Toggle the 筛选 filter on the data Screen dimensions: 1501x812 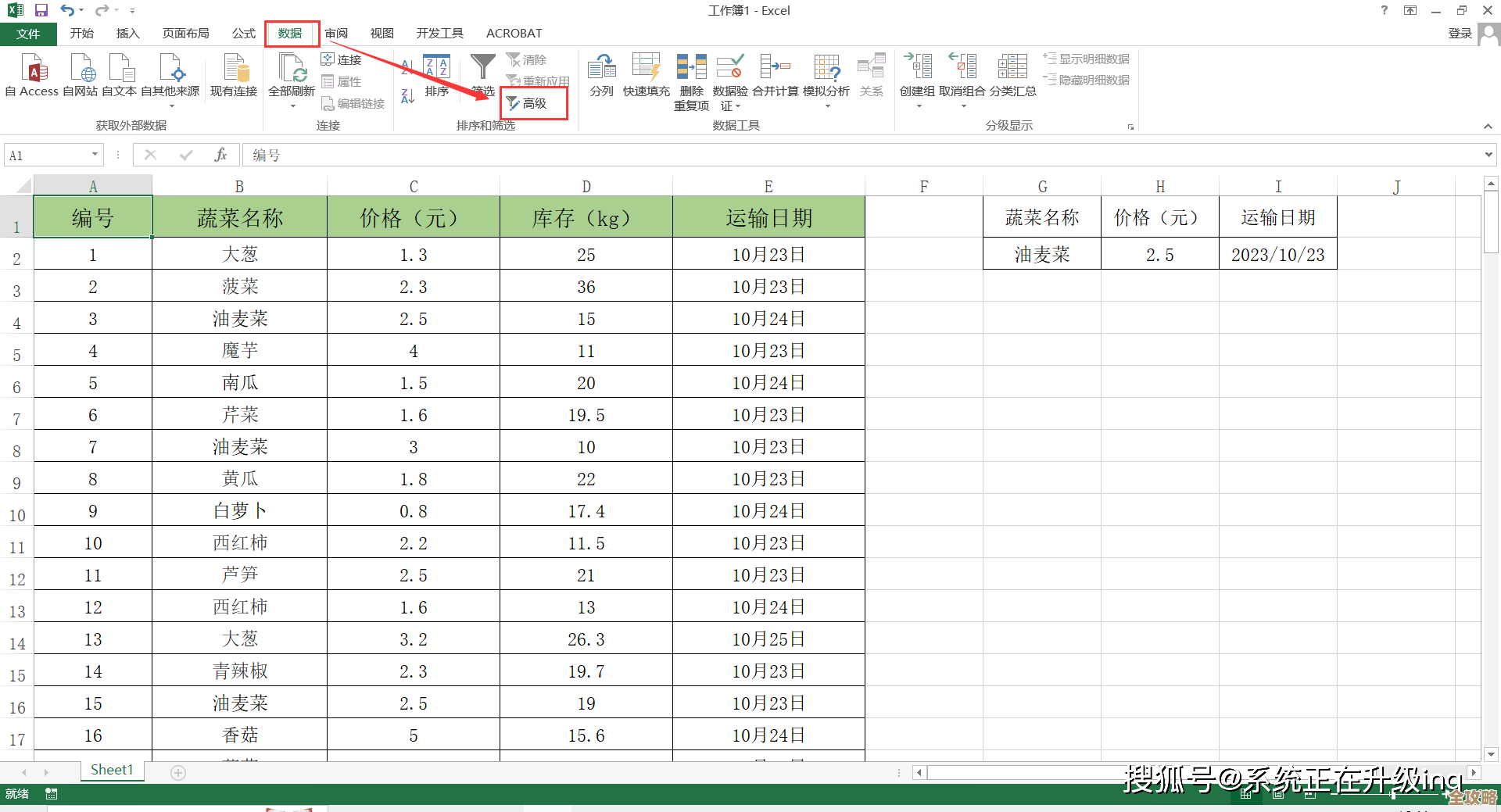[x=482, y=74]
